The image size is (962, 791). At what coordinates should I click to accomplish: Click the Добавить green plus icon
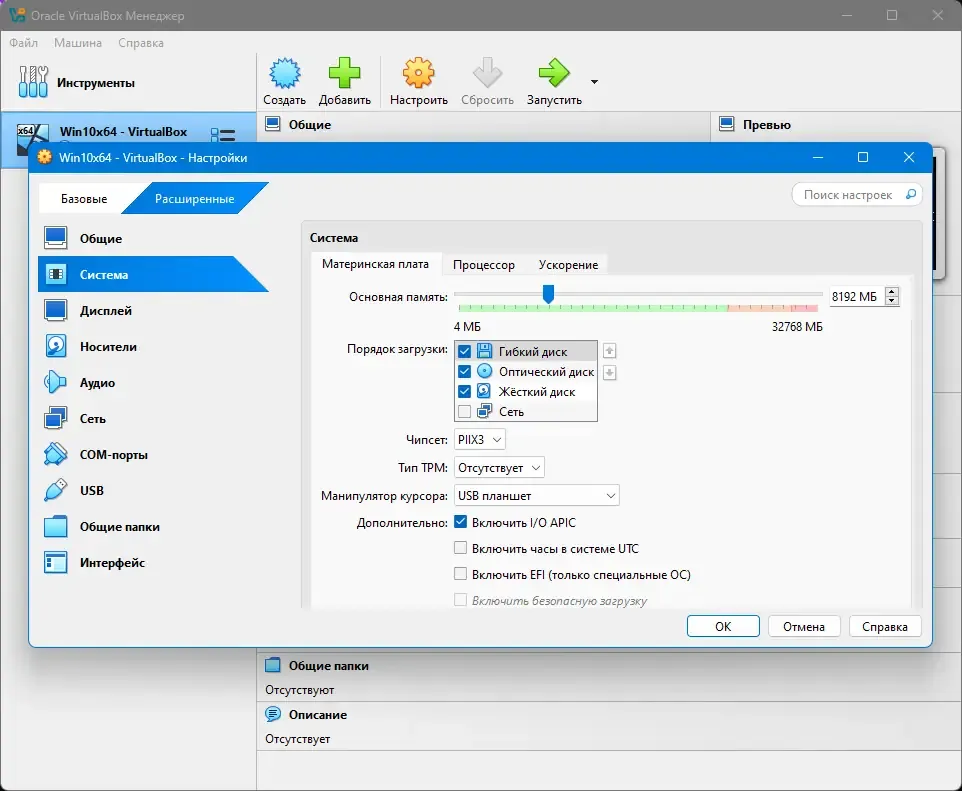tap(344, 74)
